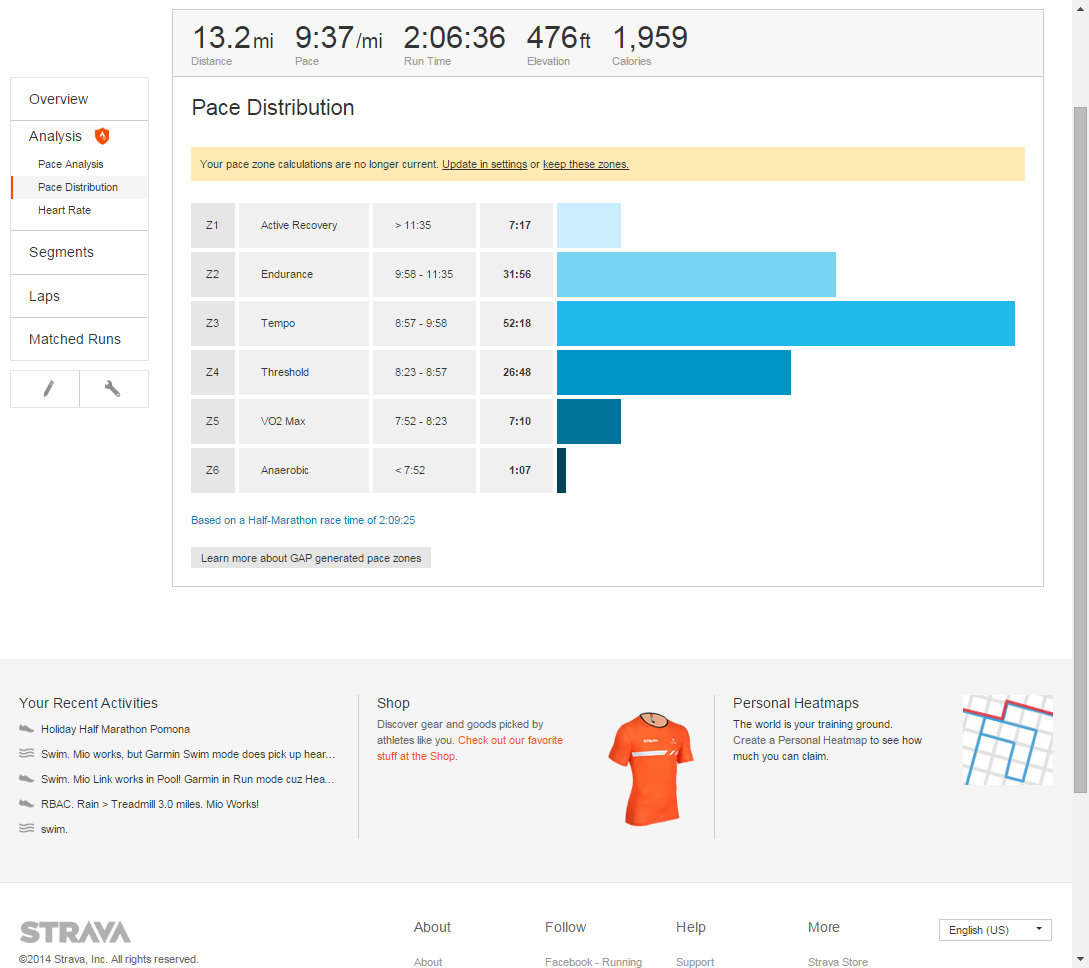Click the orange premium badge beside Analysis

click(102, 136)
